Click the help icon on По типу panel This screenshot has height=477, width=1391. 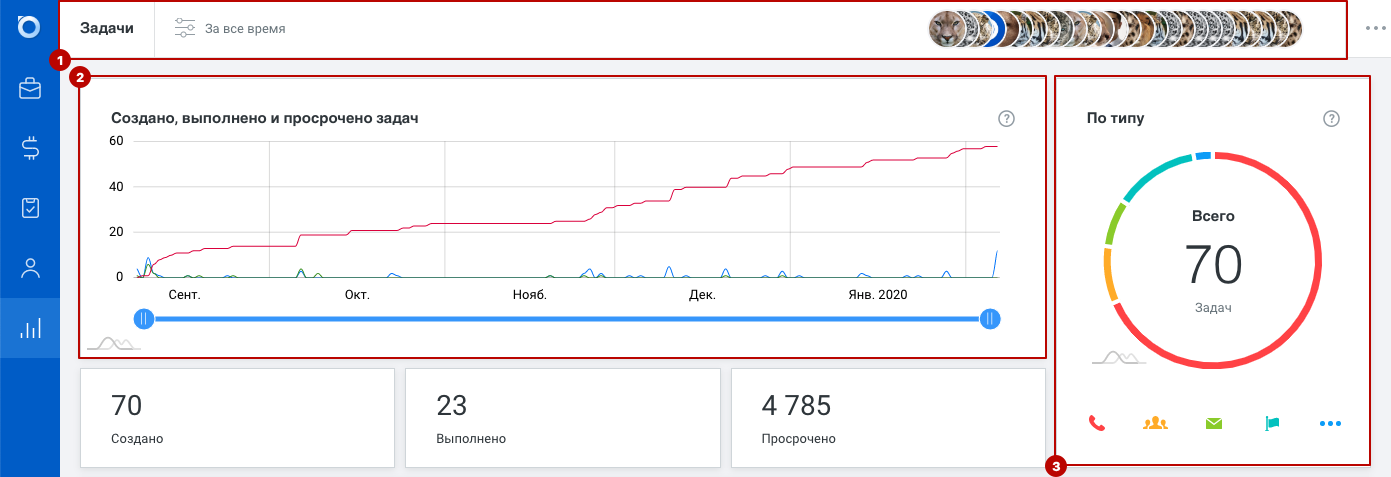point(1331,118)
